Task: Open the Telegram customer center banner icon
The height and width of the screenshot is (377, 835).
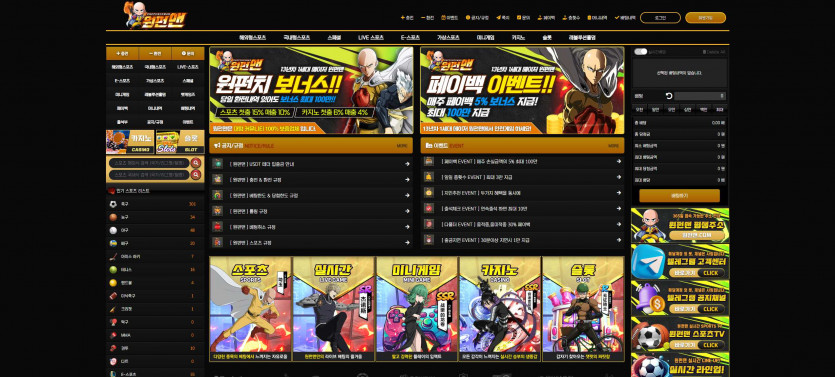Action: point(648,261)
